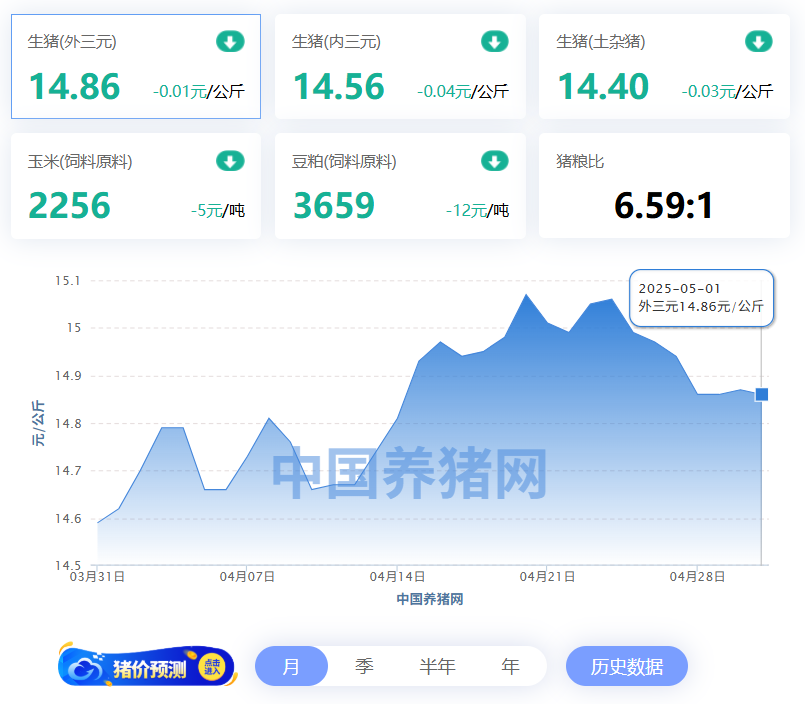This screenshot has height=704, width=805.
Task: Switch chart range to 年
Action: point(510,666)
